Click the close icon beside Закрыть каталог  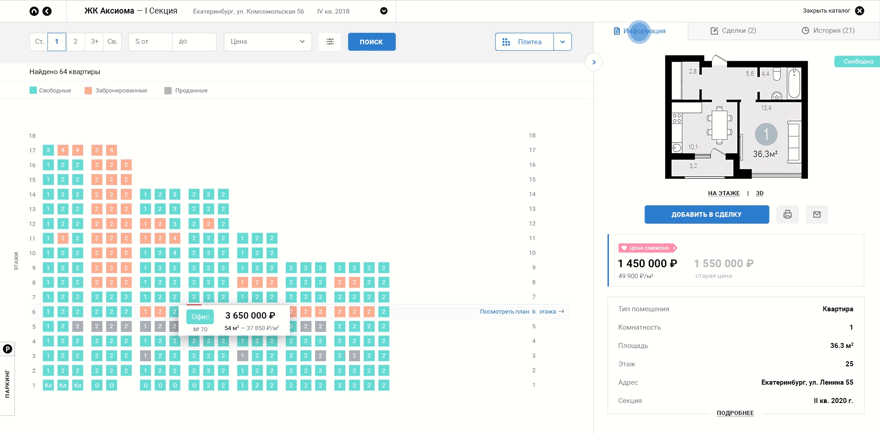click(x=860, y=11)
